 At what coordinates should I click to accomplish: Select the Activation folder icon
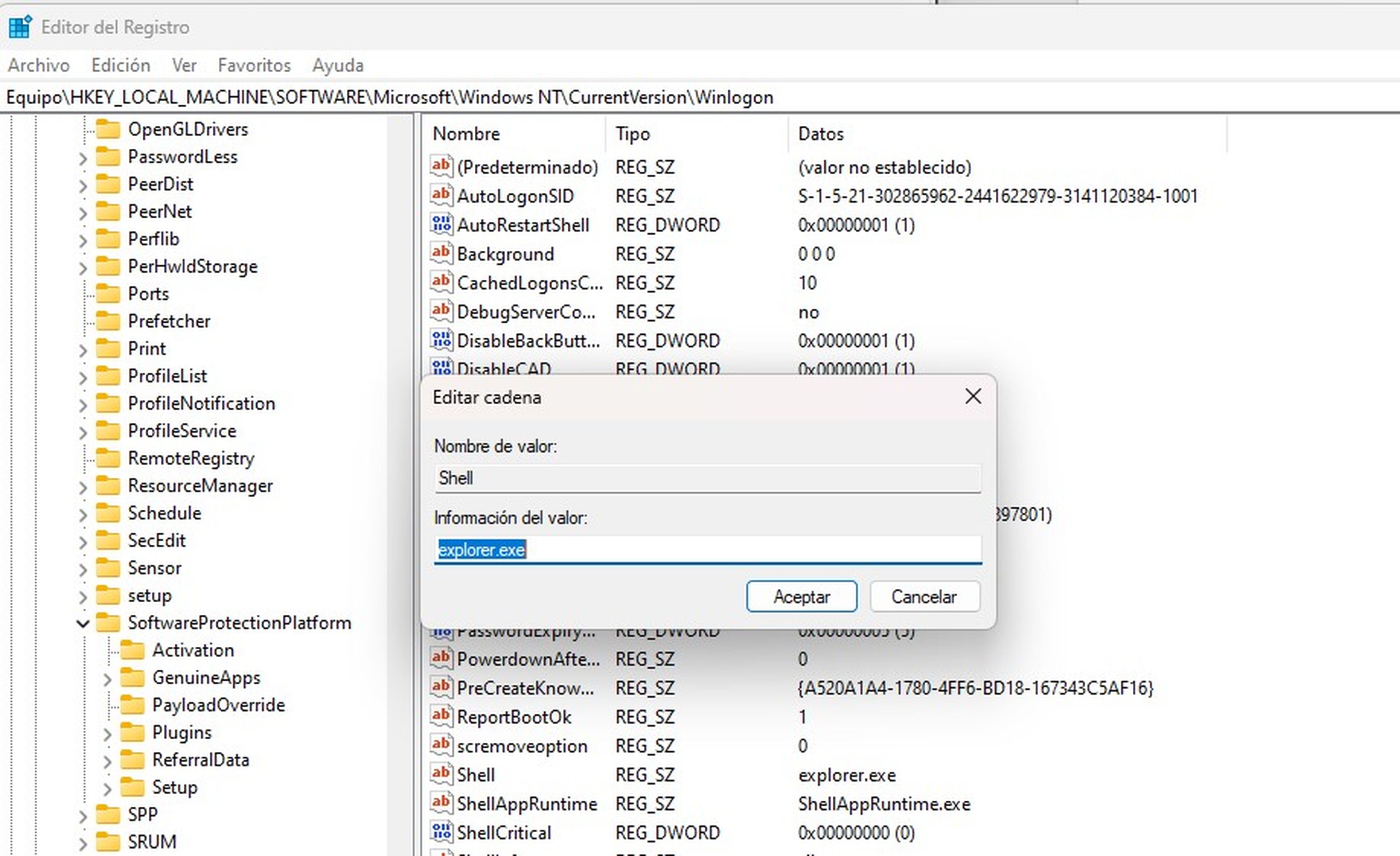(x=132, y=650)
